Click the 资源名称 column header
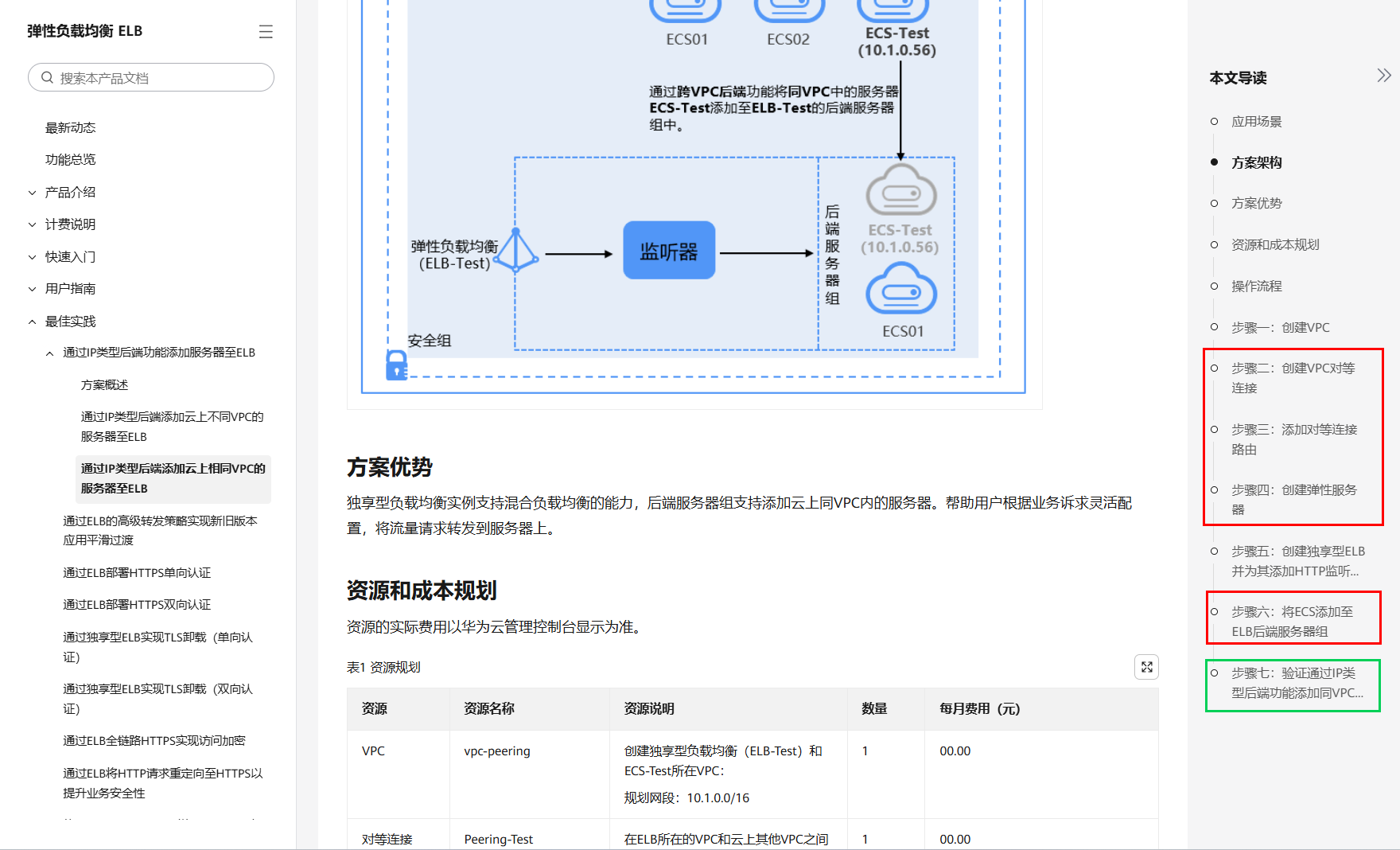This screenshot has height=850, width=1400. [488, 708]
